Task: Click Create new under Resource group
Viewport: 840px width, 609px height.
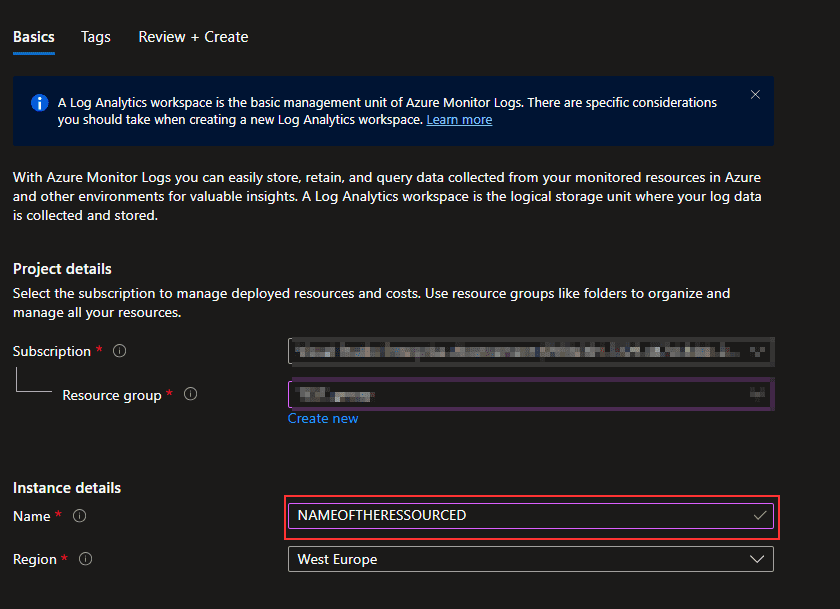Action: [x=323, y=418]
